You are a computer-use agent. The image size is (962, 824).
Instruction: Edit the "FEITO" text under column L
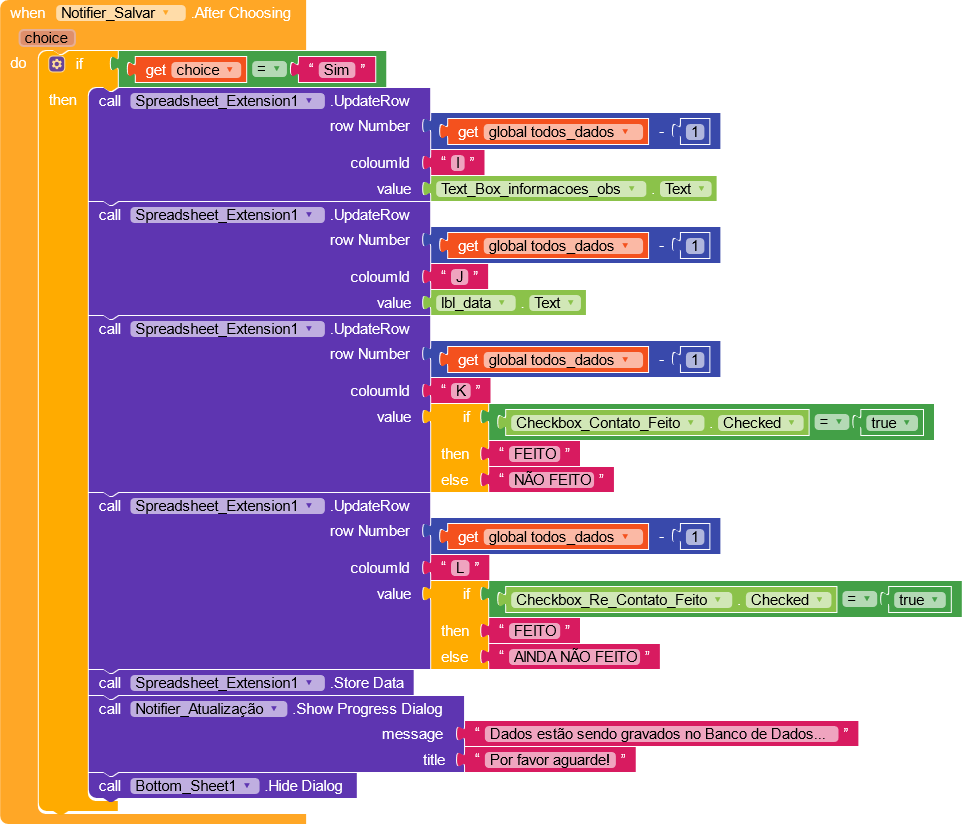[x=535, y=631]
